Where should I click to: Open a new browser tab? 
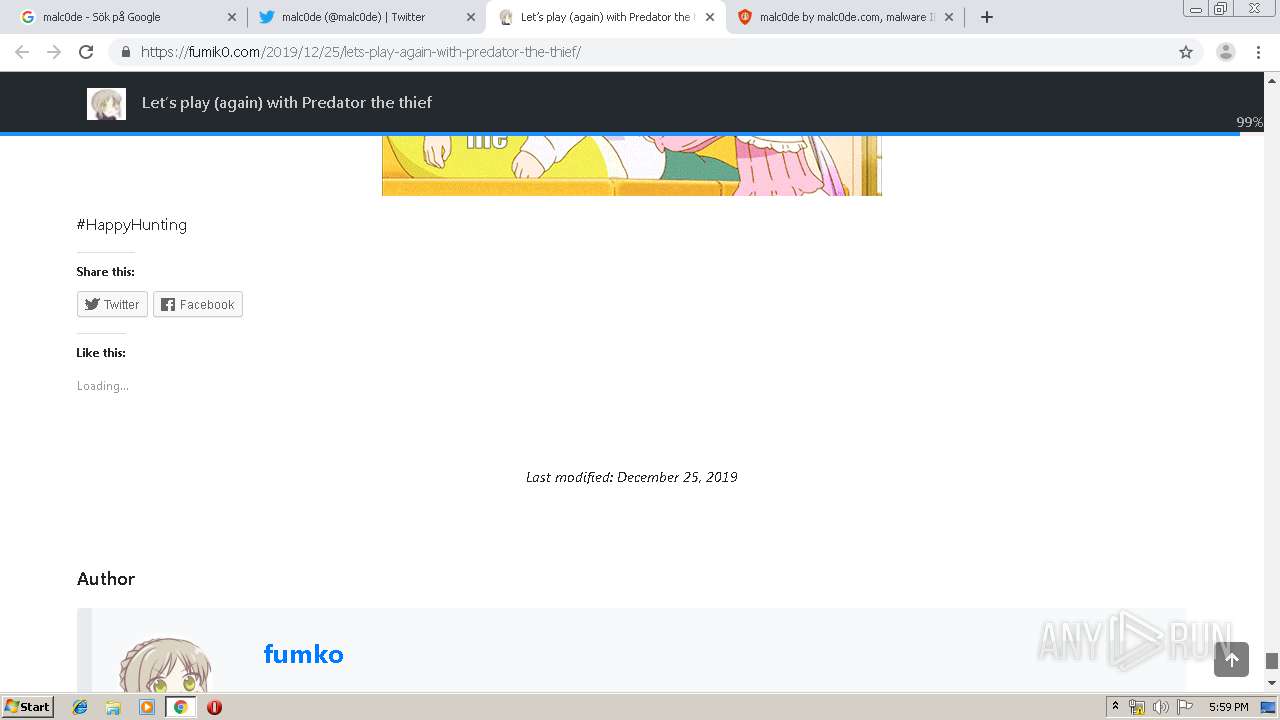point(987,17)
